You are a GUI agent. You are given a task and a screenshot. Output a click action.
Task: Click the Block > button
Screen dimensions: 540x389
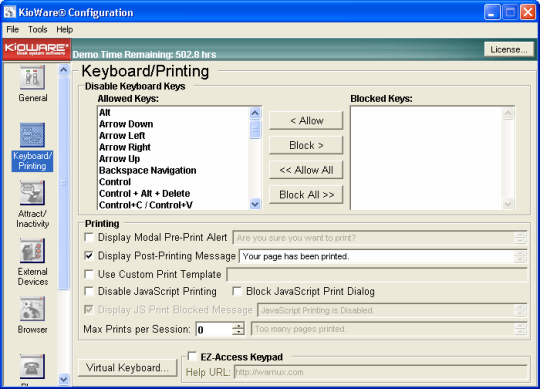[x=306, y=145]
